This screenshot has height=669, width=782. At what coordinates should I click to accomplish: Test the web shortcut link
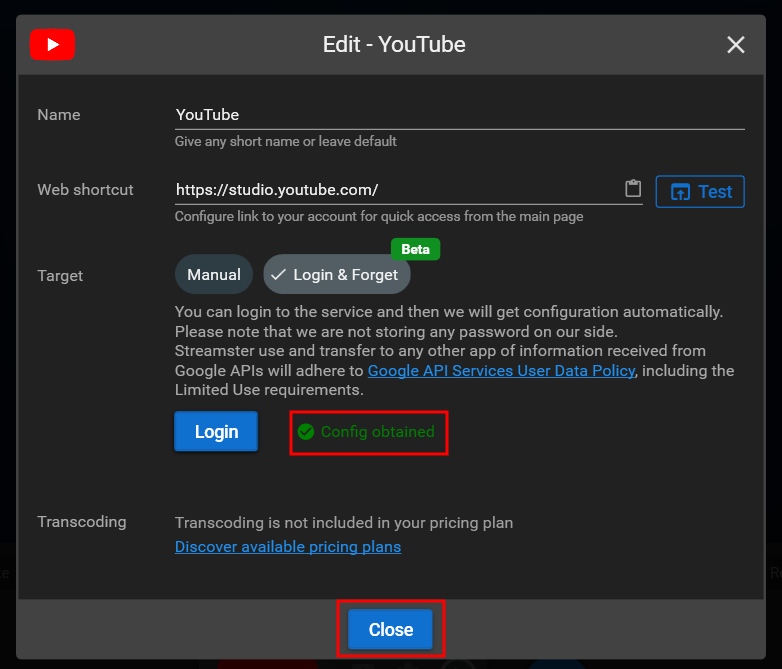(x=700, y=192)
